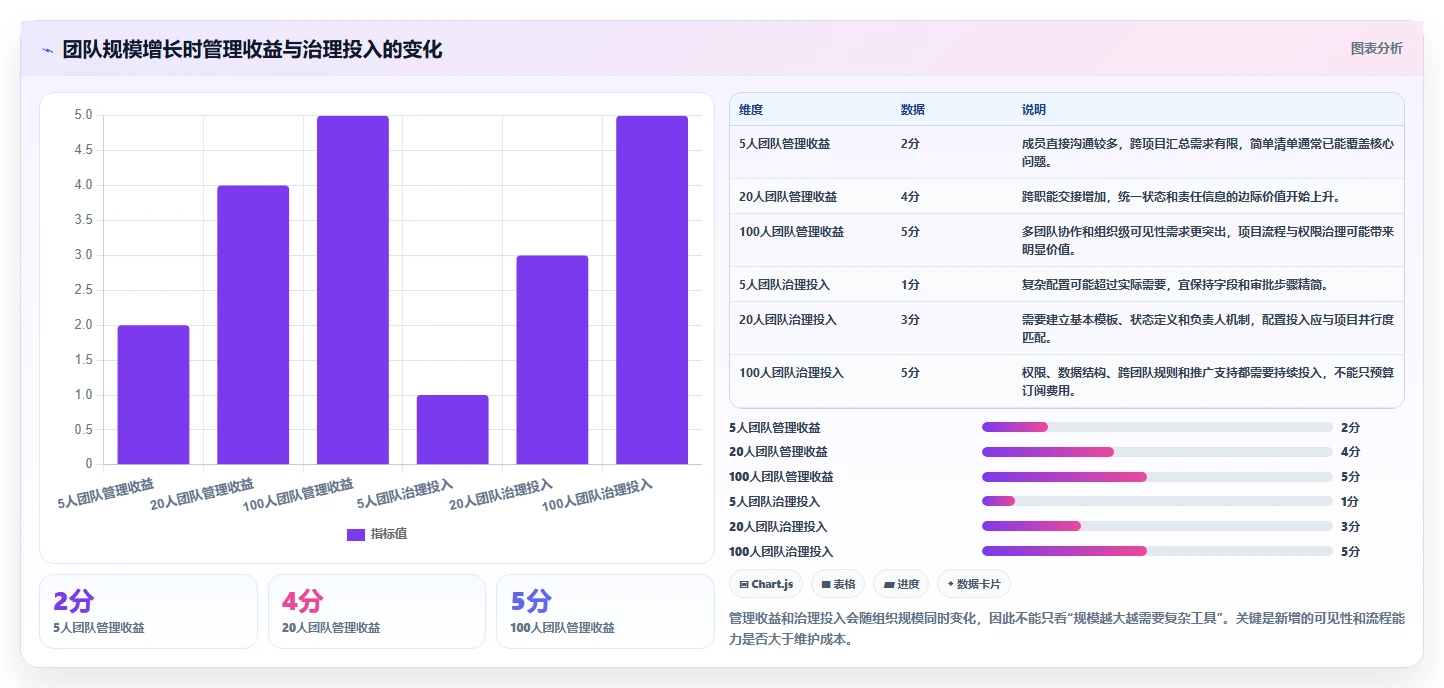Click the title 团队规模增长时管理收益与治理投入的变化
The width and height of the screenshot is (1444, 688).
(252, 50)
